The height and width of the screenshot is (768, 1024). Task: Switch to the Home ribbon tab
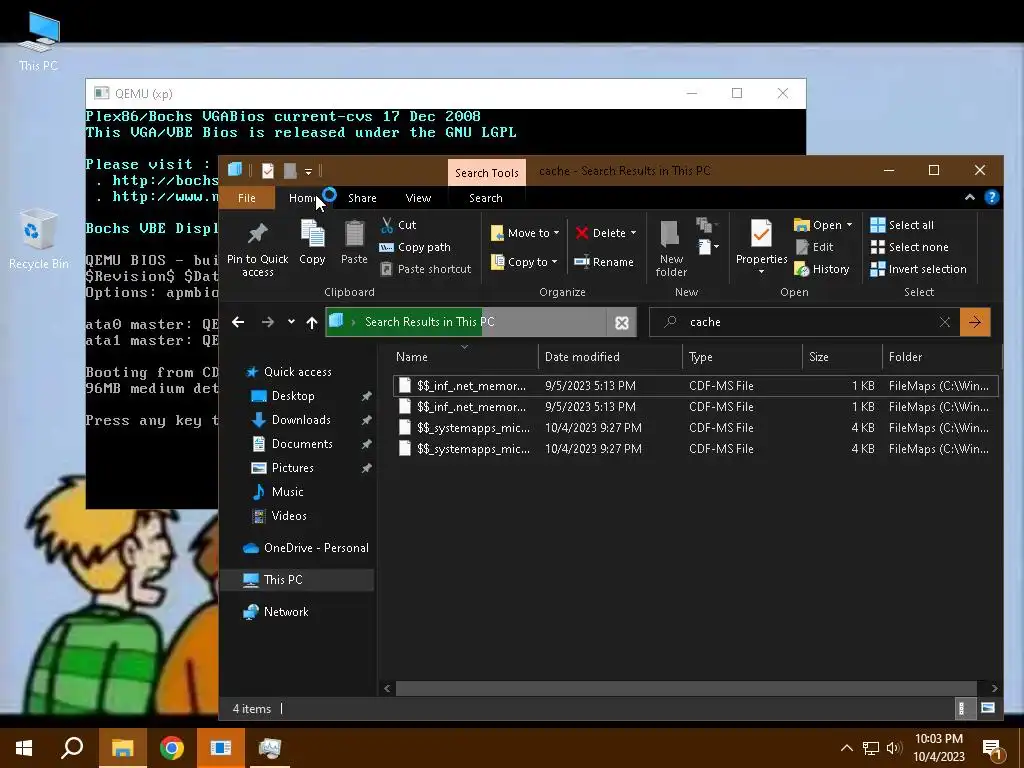point(303,198)
